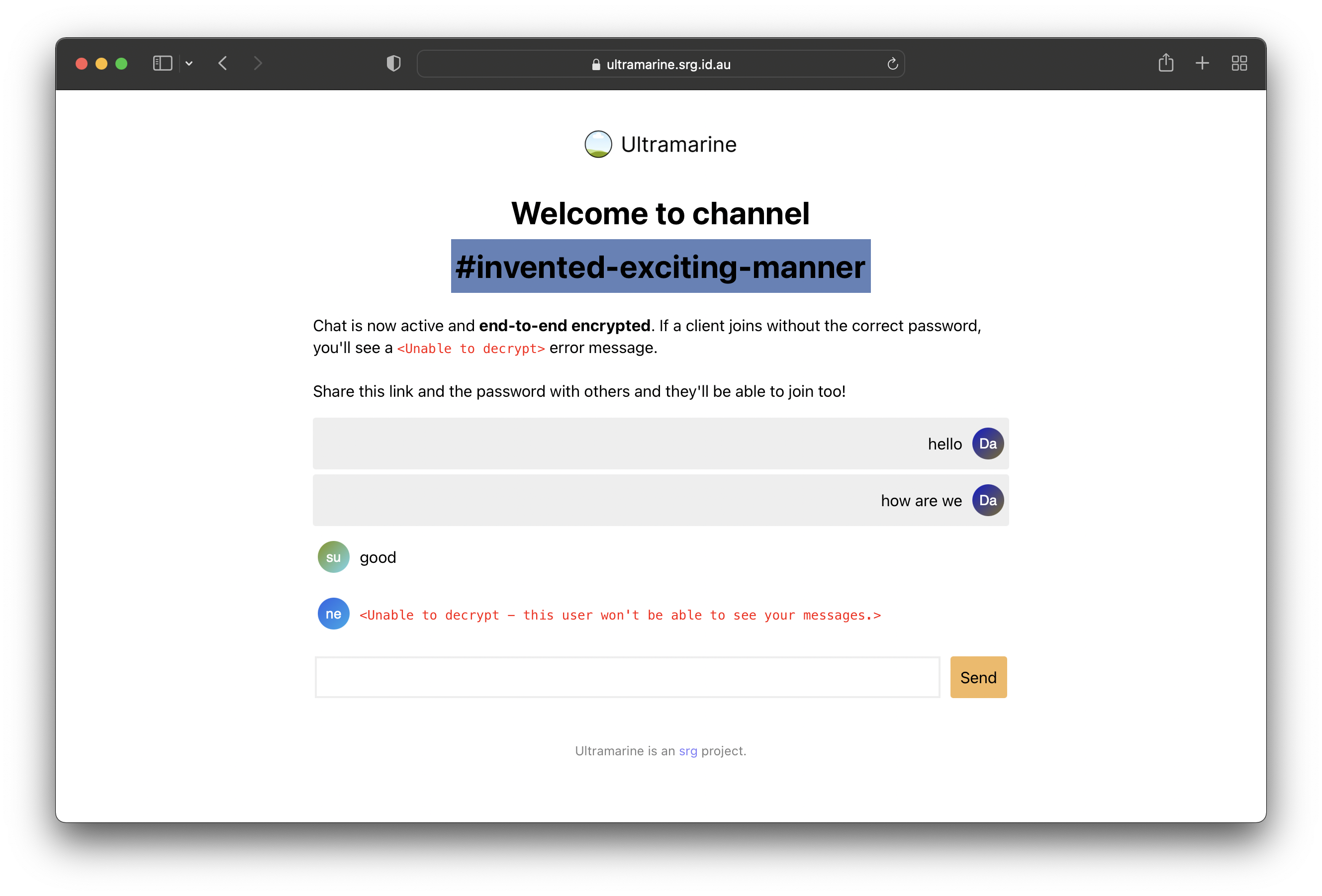Open the Share menu icon

coord(1166,63)
